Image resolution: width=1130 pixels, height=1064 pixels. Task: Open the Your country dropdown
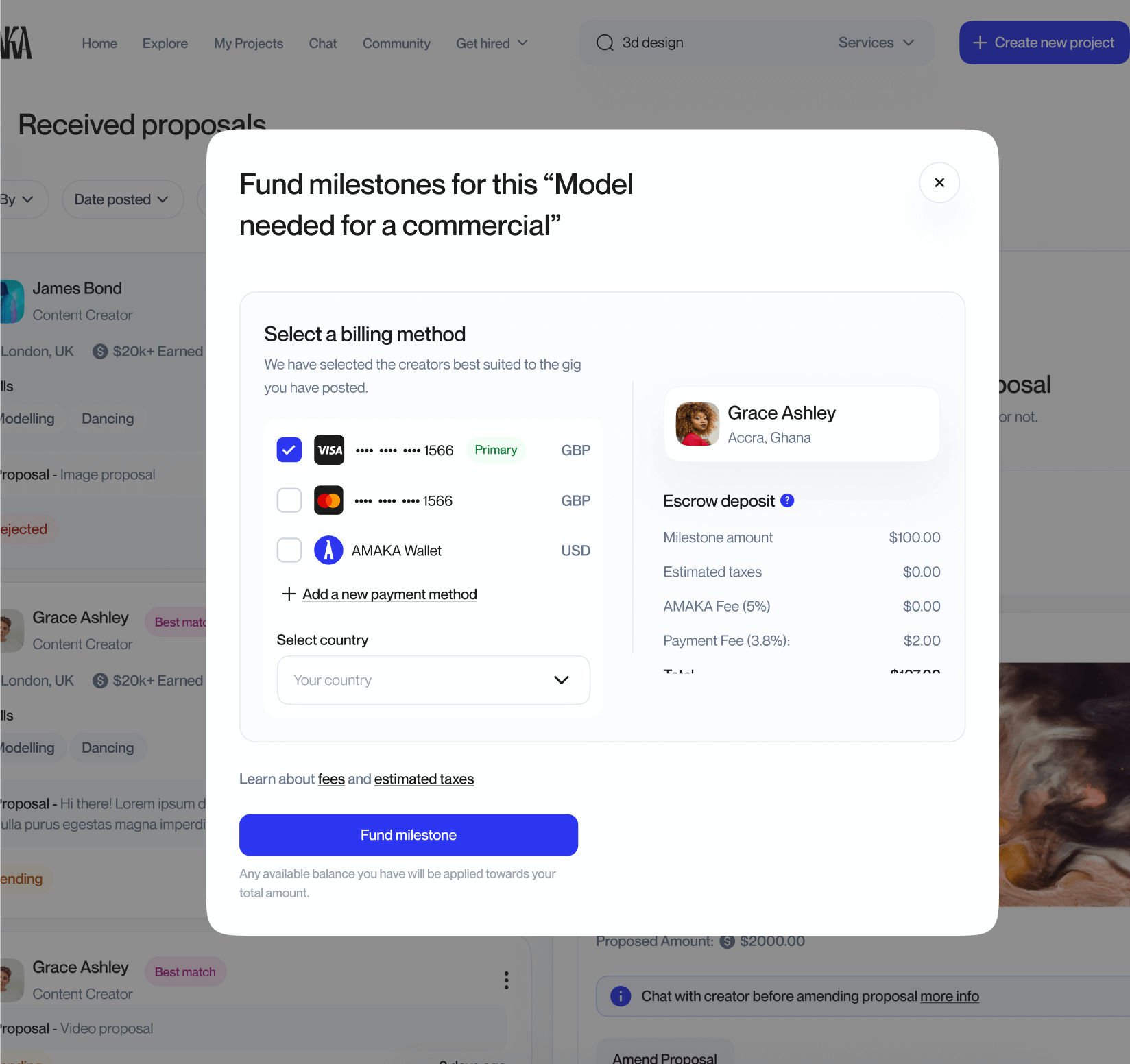click(x=433, y=680)
